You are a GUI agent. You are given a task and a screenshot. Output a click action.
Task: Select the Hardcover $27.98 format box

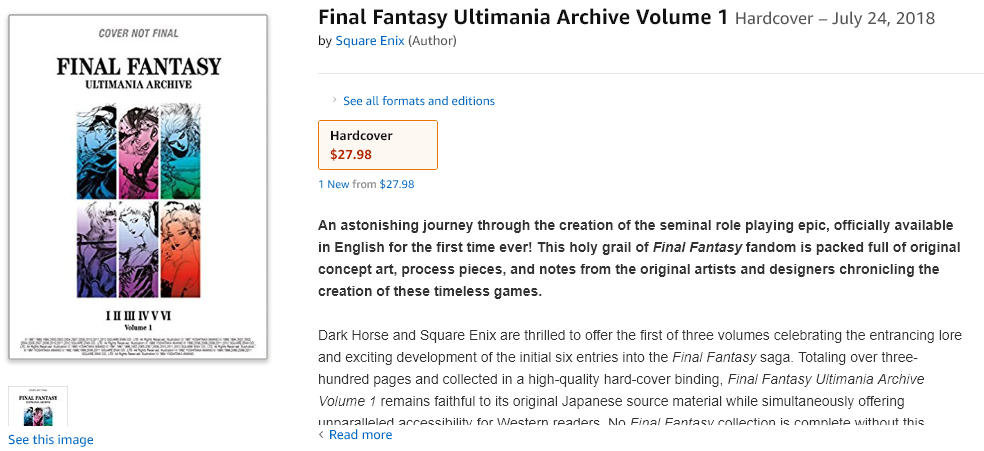click(378, 145)
